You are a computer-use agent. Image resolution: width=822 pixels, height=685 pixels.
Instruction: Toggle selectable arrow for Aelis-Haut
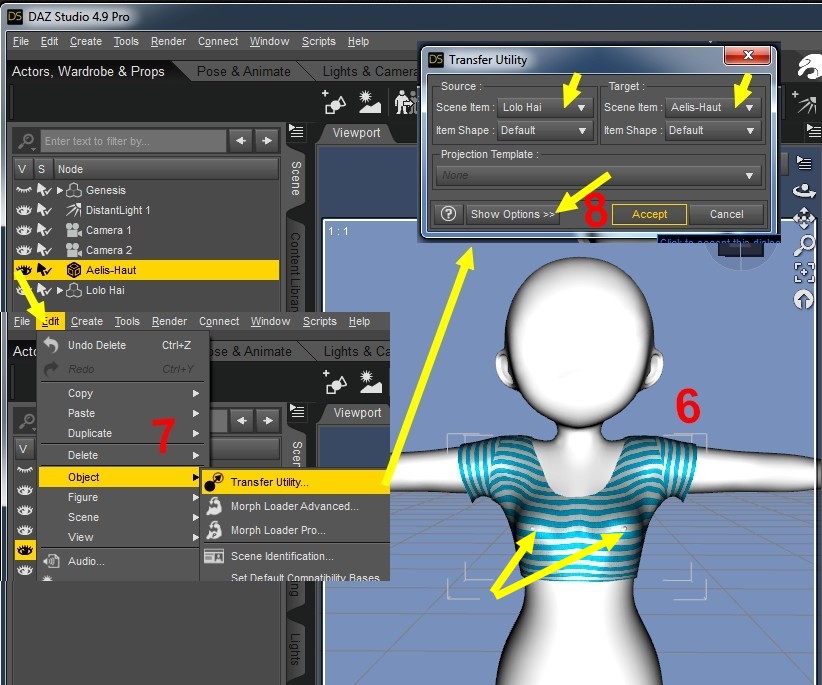point(44,270)
